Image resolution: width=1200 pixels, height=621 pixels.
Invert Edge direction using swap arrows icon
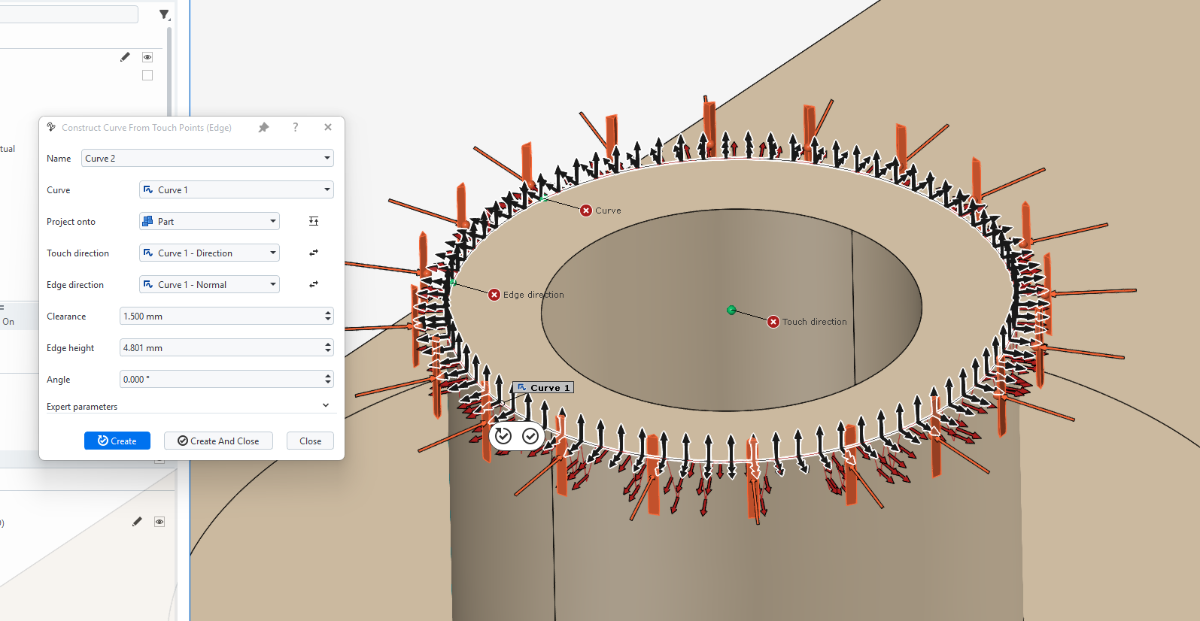tap(313, 285)
